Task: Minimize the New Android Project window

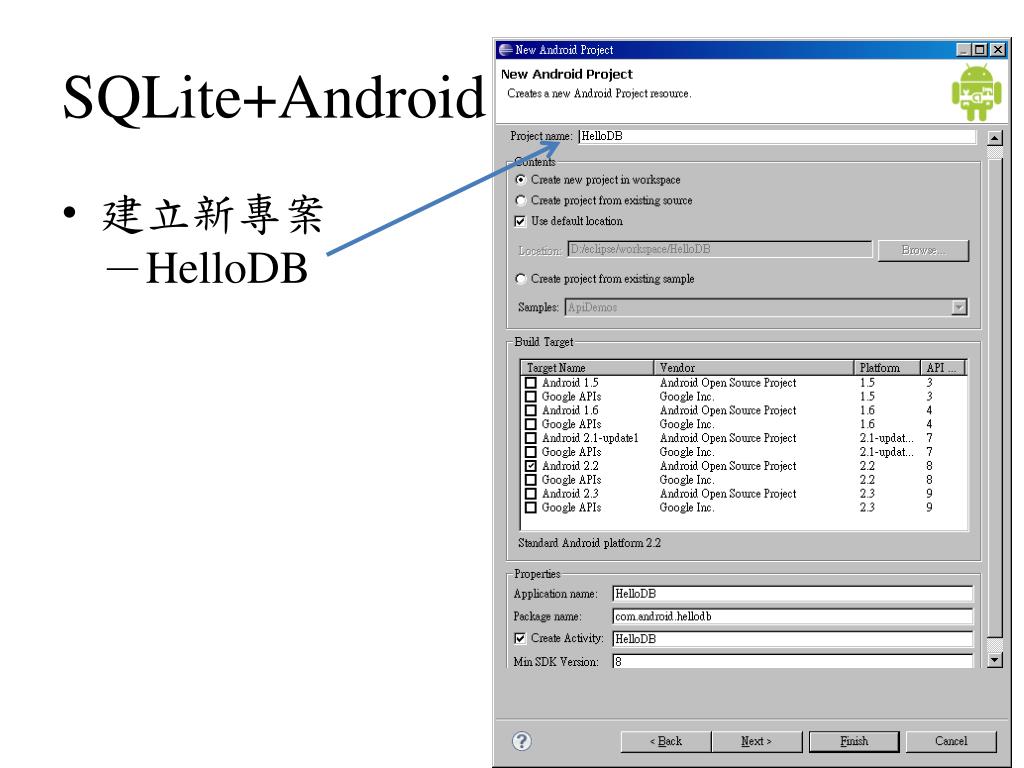Action: pyautogui.click(x=964, y=50)
